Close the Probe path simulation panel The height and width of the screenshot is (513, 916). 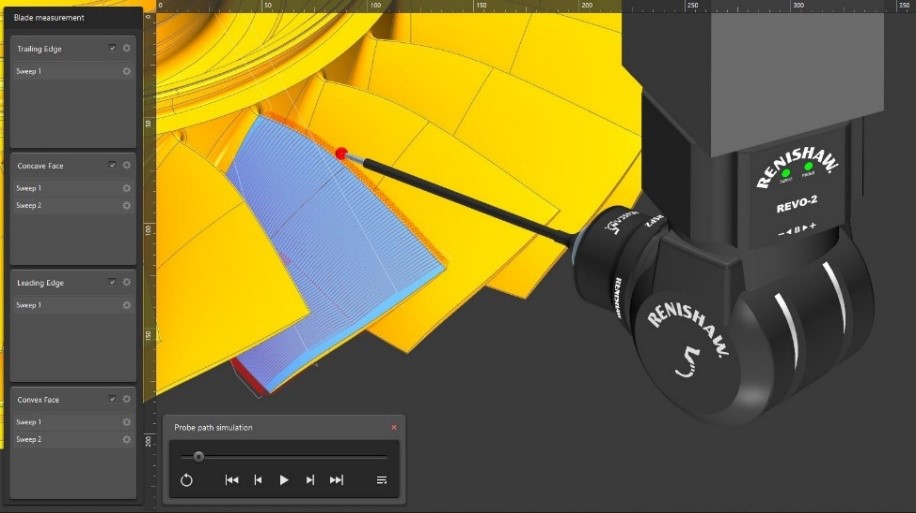coord(394,427)
